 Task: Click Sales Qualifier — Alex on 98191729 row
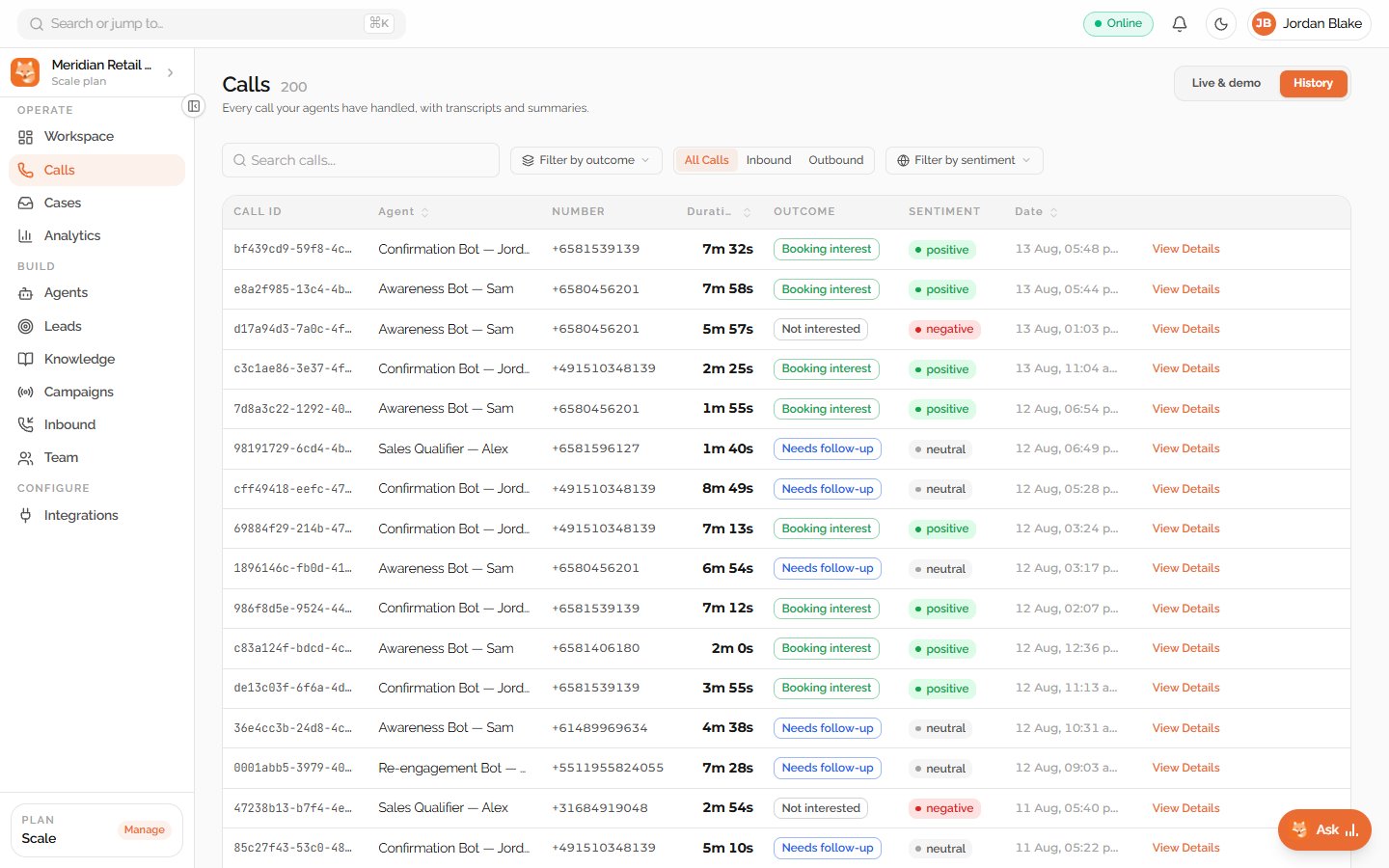pyautogui.click(x=443, y=448)
